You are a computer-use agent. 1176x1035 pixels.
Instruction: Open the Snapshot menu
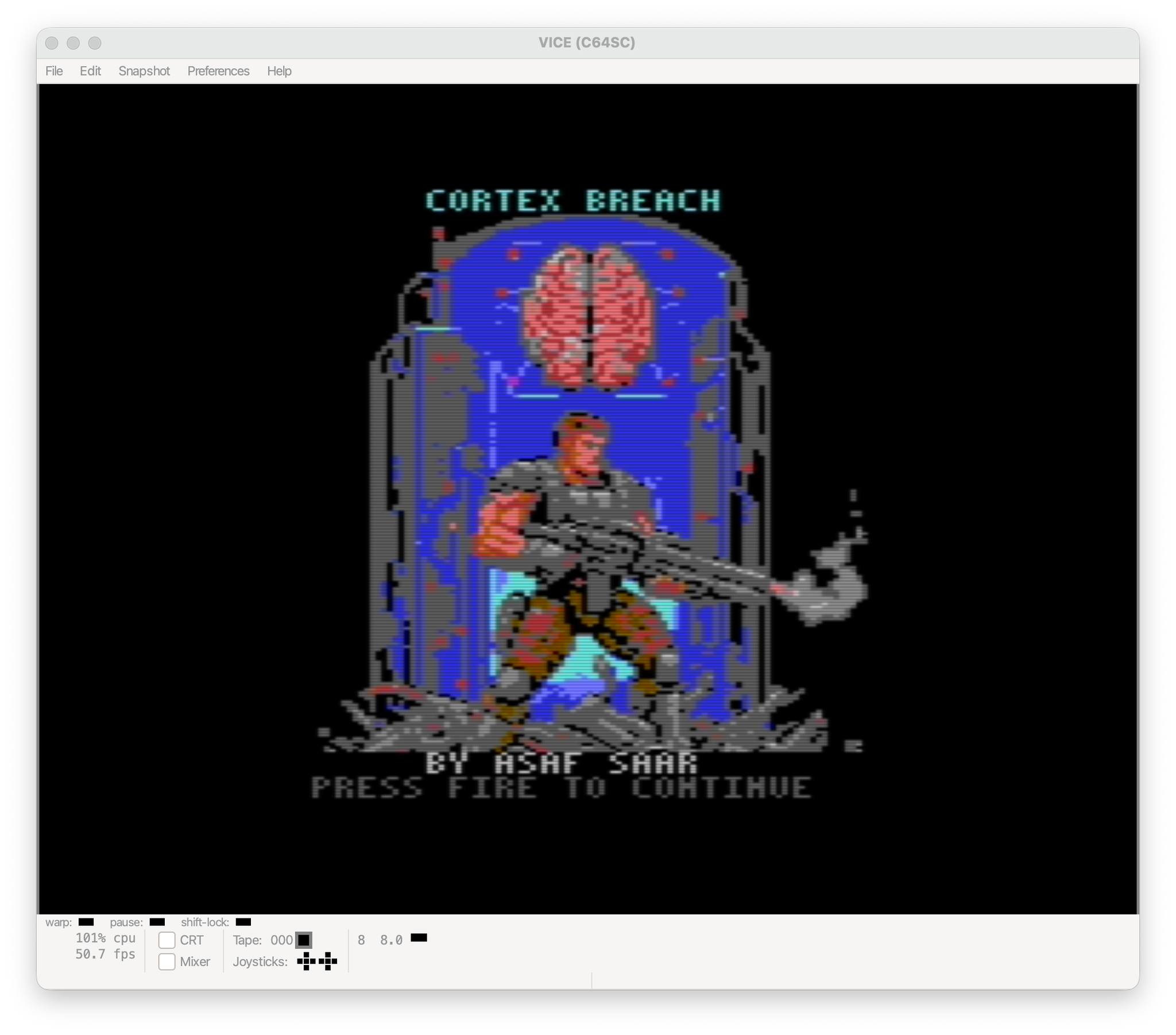[144, 71]
